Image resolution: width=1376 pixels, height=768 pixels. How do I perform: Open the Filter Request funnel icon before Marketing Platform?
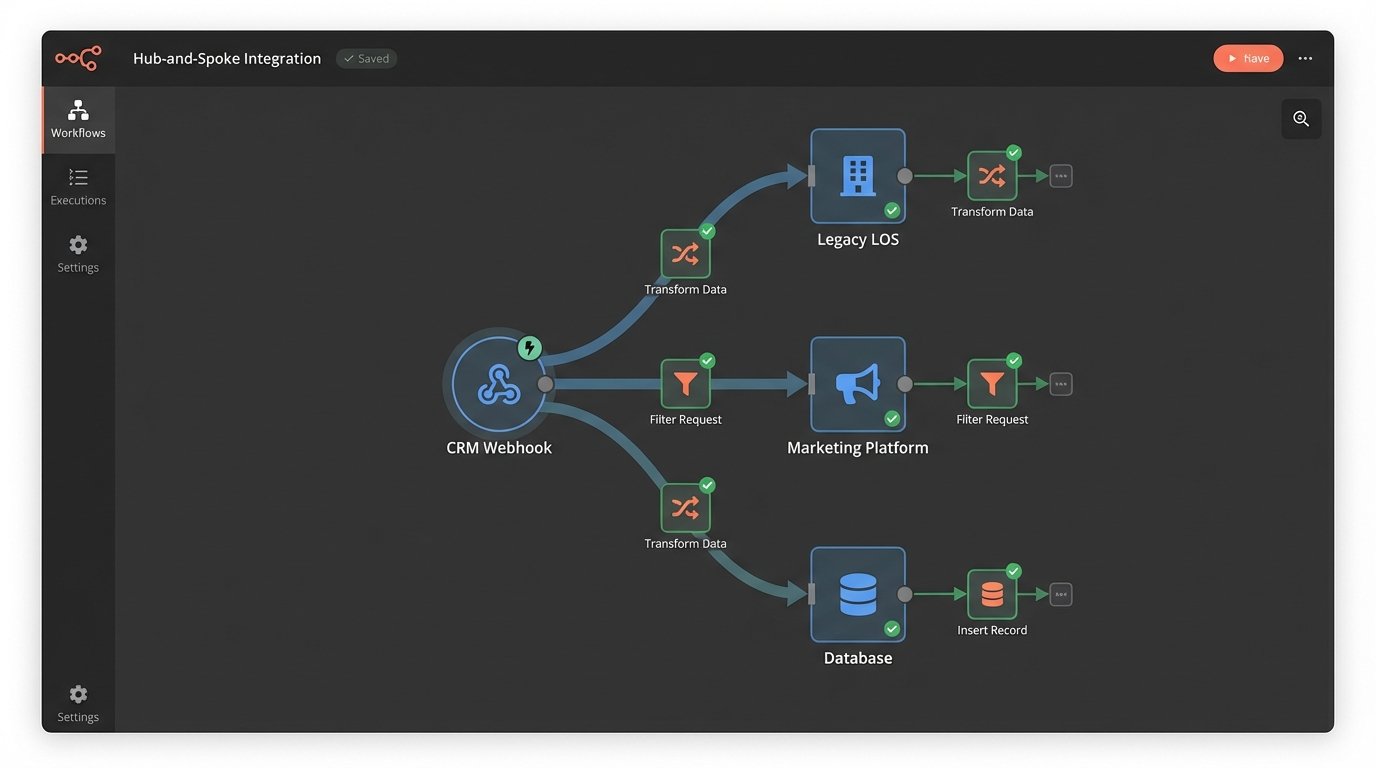click(685, 383)
